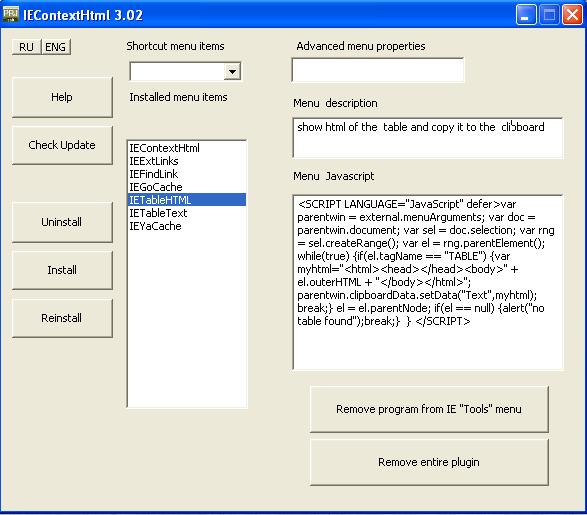587x515 pixels.
Task: Click Remove program from IE "Tools" menu
Action: 429,409
